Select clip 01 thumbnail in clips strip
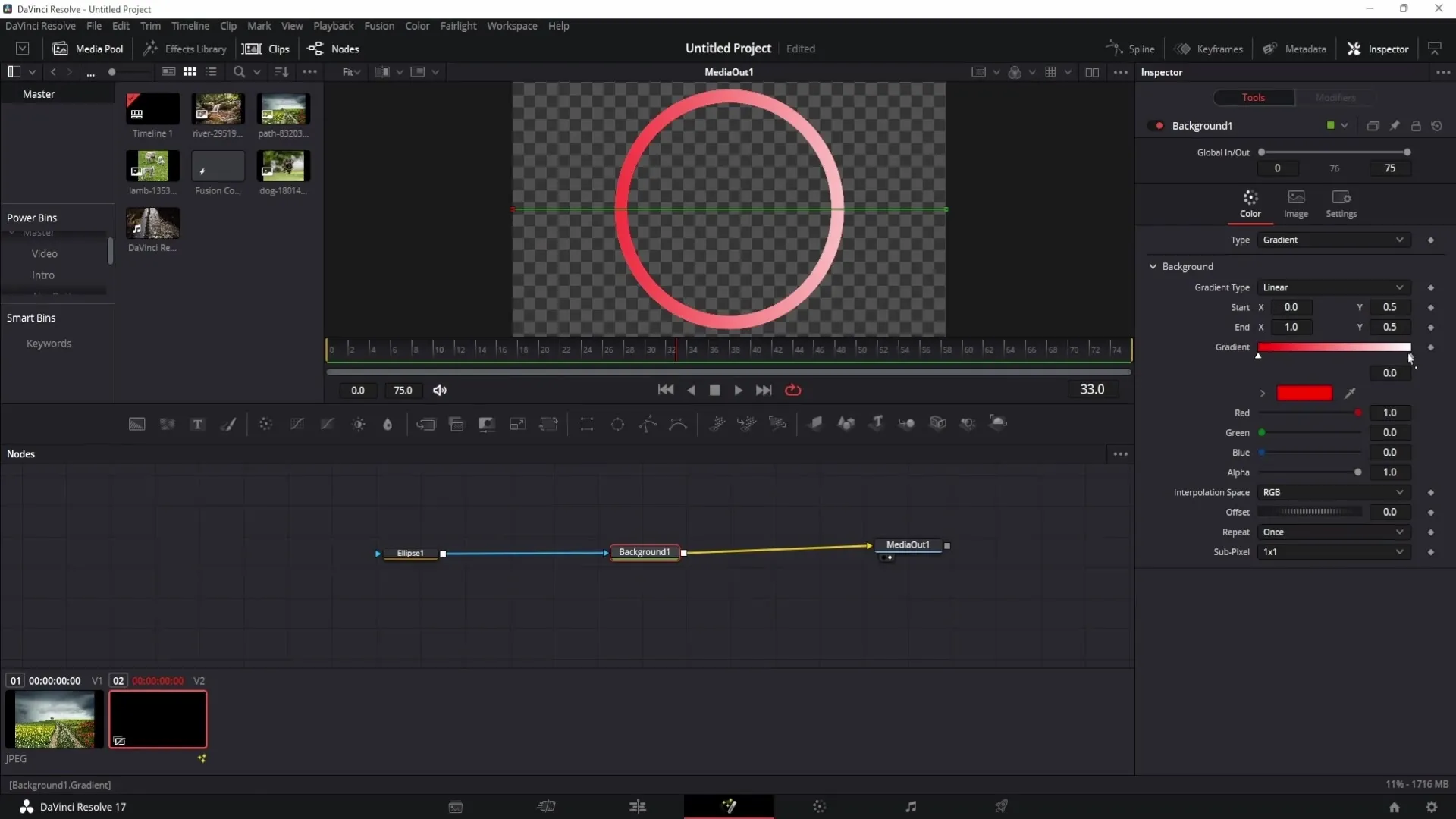Viewport: 1456px width, 819px height. [x=55, y=720]
